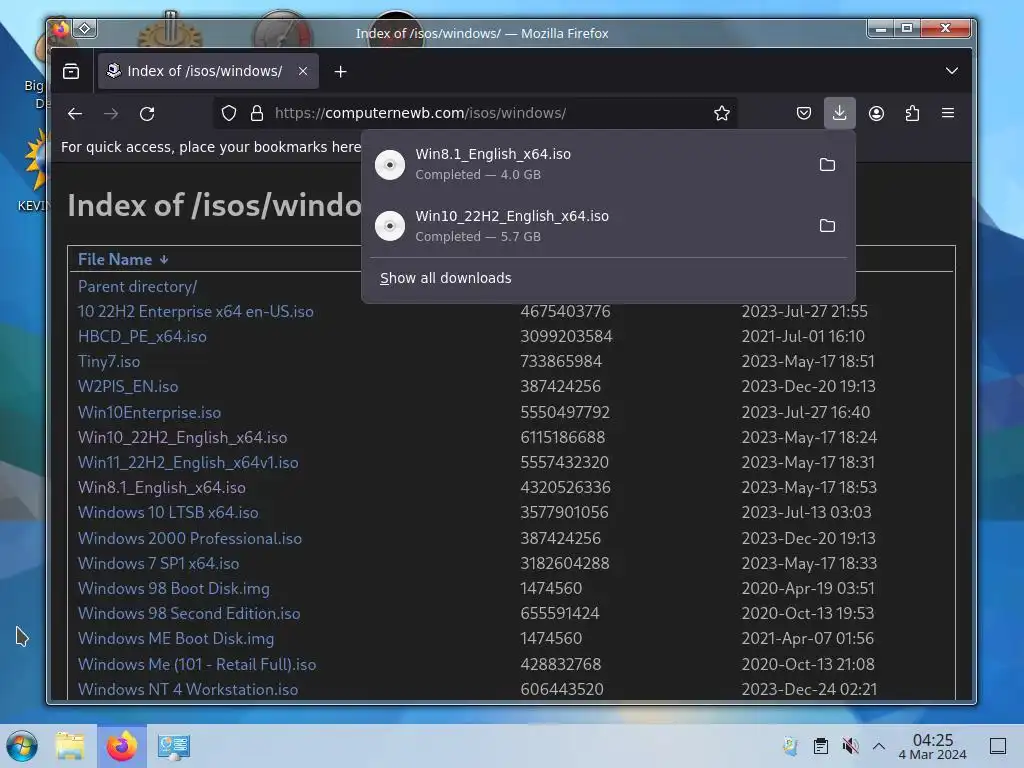
Task: Click the date 2021-Jul-01 16:10
Action: pos(803,336)
